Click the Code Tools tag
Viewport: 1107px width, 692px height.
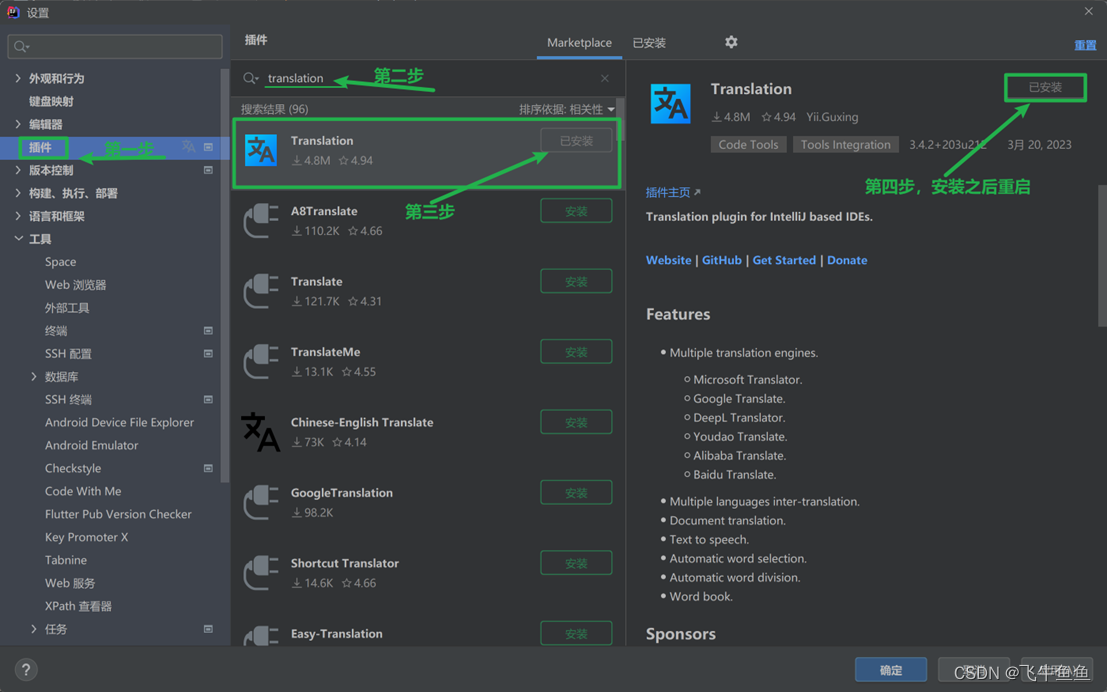[748, 145]
